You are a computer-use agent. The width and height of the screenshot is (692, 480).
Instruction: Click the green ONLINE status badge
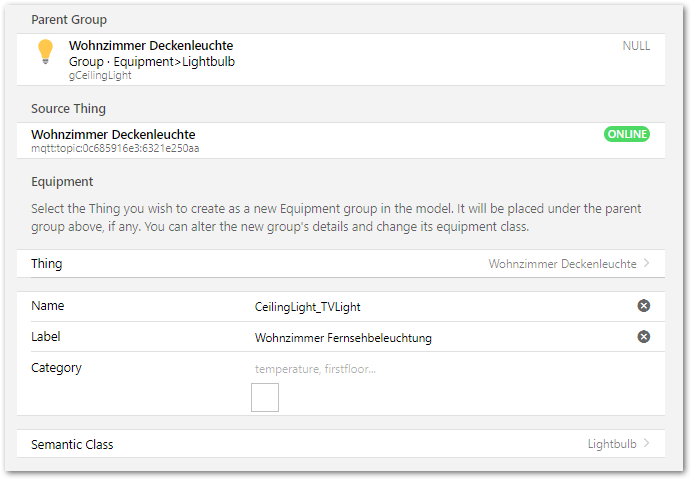point(626,134)
